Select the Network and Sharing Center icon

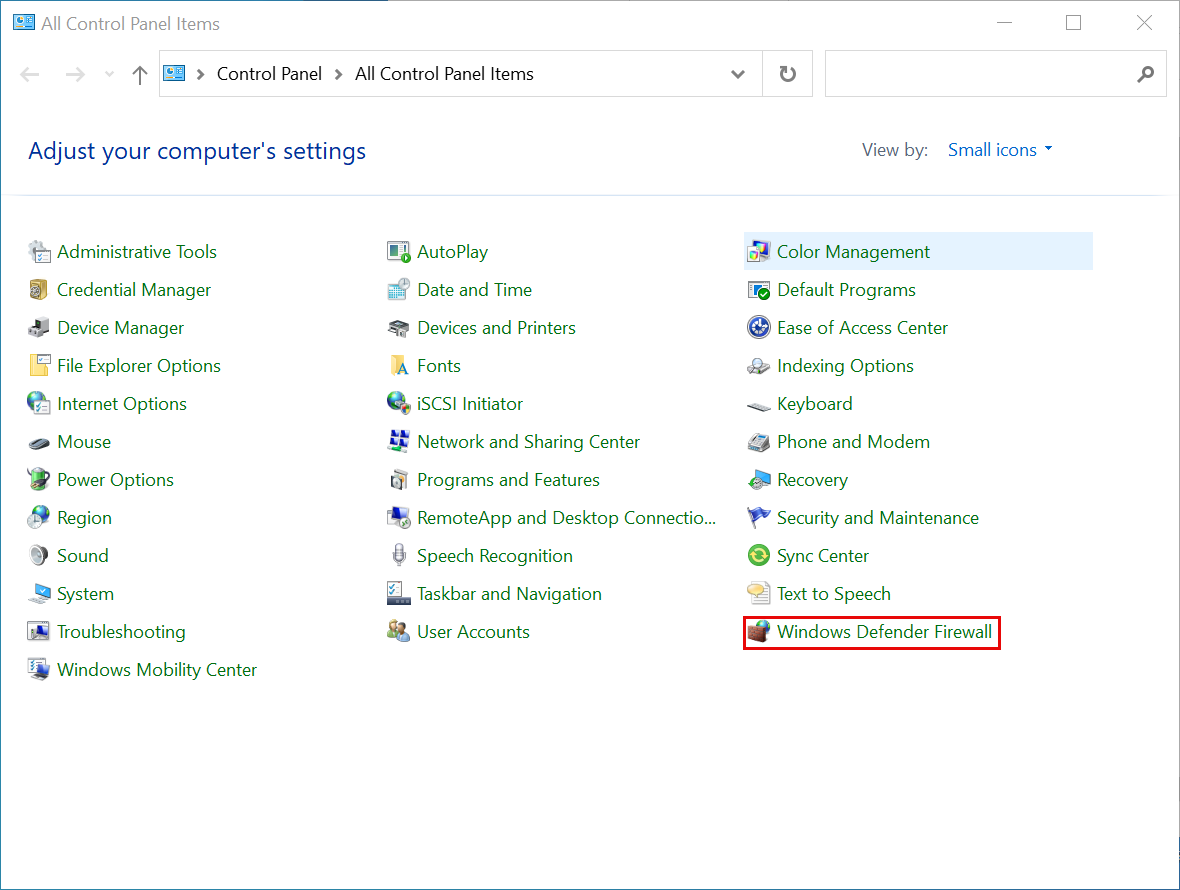click(x=399, y=442)
